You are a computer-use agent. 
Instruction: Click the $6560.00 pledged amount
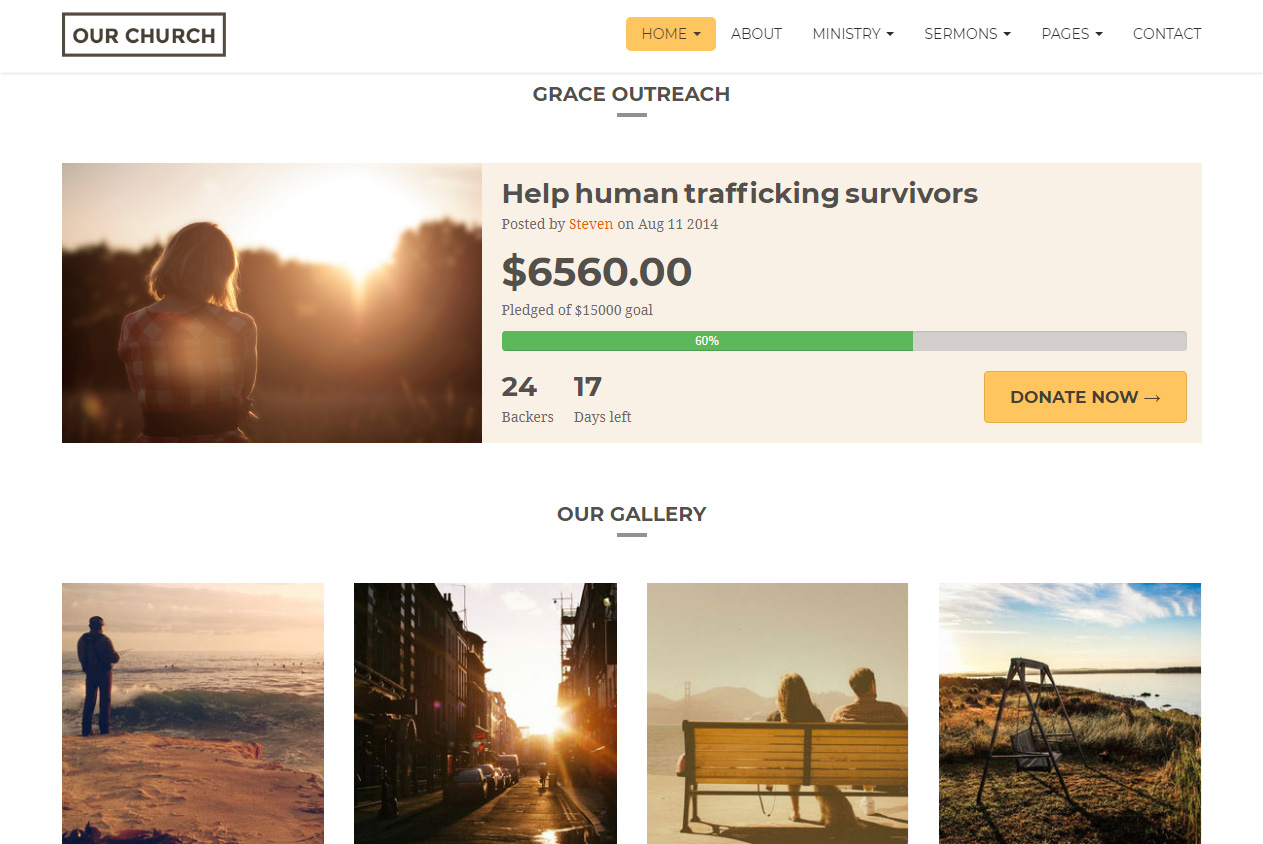click(596, 272)
